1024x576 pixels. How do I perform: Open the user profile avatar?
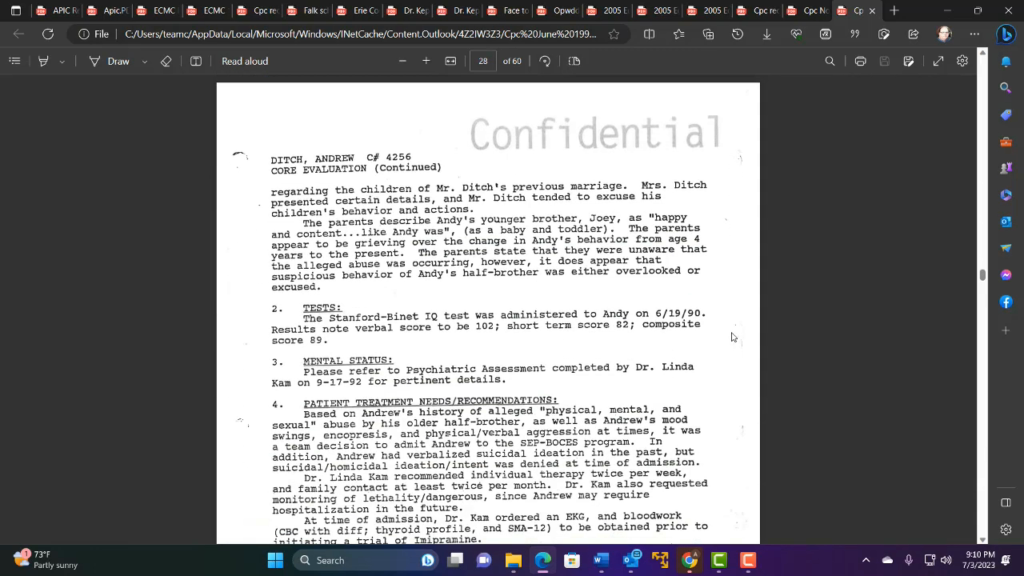[944, 34]
